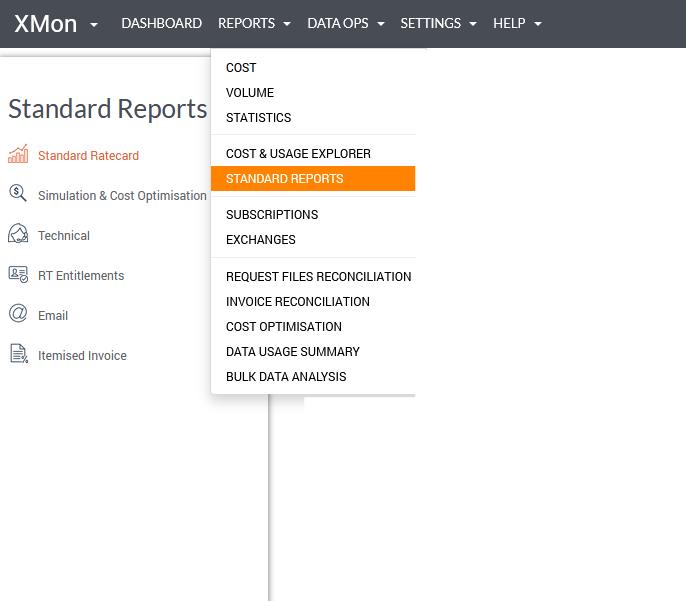Viewport: 686px width, 601px height.
Task: Choose Standard Reports menu entry
Action: pyautogui.click(x=284, y=179)
